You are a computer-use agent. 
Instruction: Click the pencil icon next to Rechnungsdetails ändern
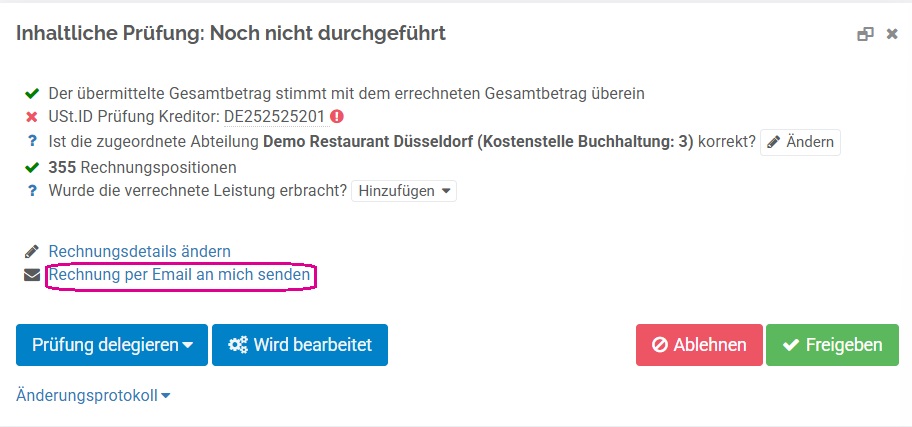pos(31,251)
